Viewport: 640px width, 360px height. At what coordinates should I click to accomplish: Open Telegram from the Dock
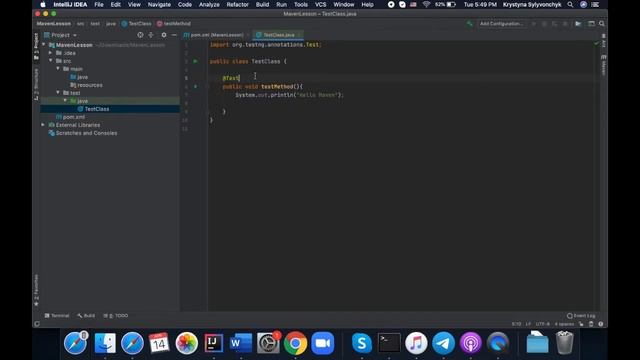click(x=443, y=343)
